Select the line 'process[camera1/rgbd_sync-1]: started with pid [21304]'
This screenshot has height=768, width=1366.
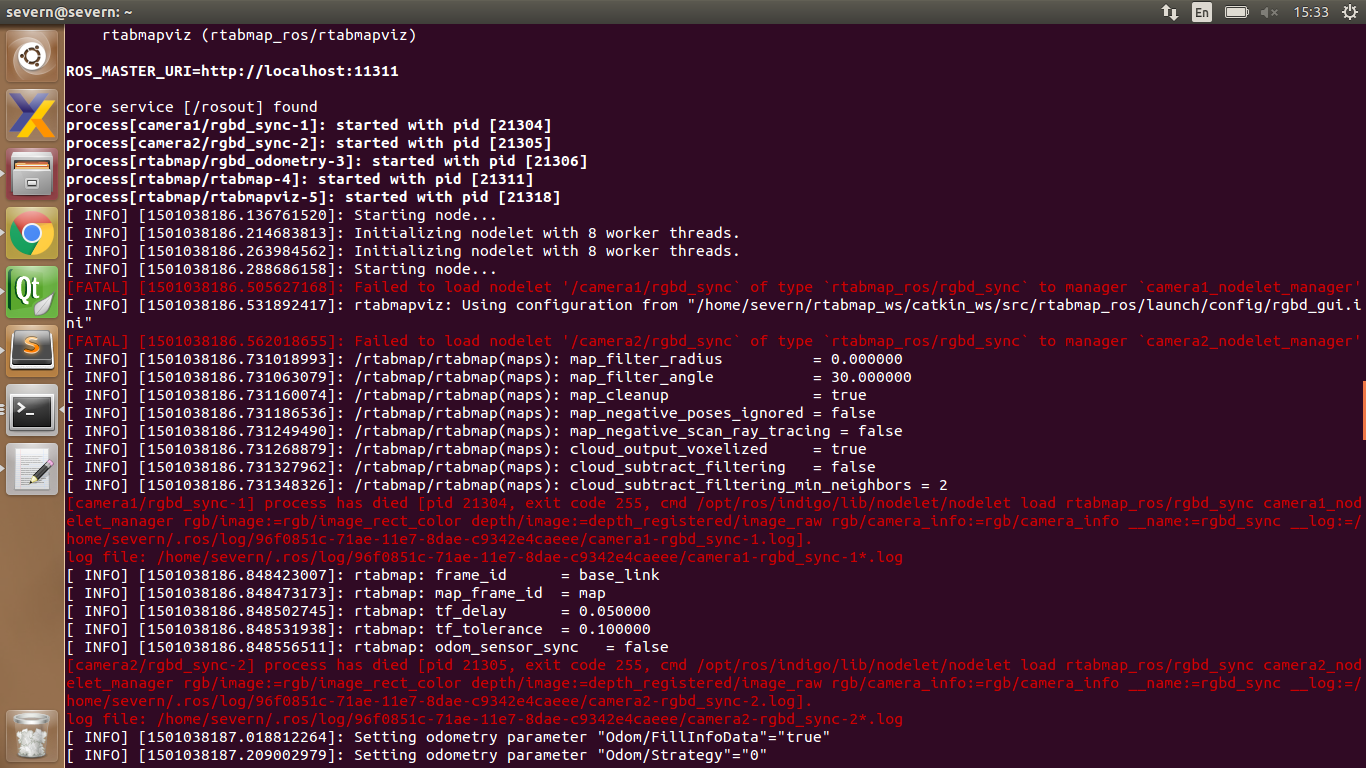309,125
